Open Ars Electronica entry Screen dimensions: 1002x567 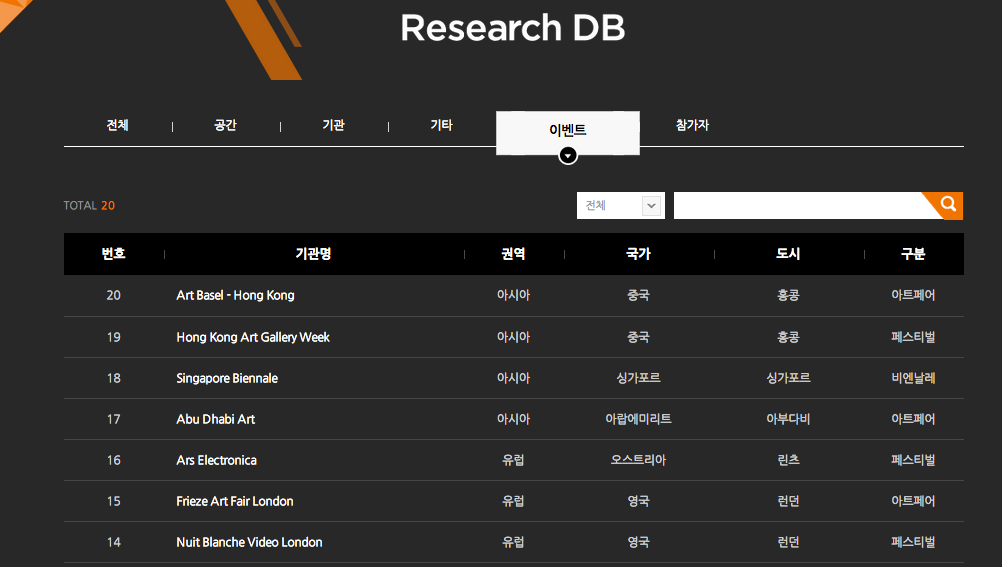[x=217, y=460]
